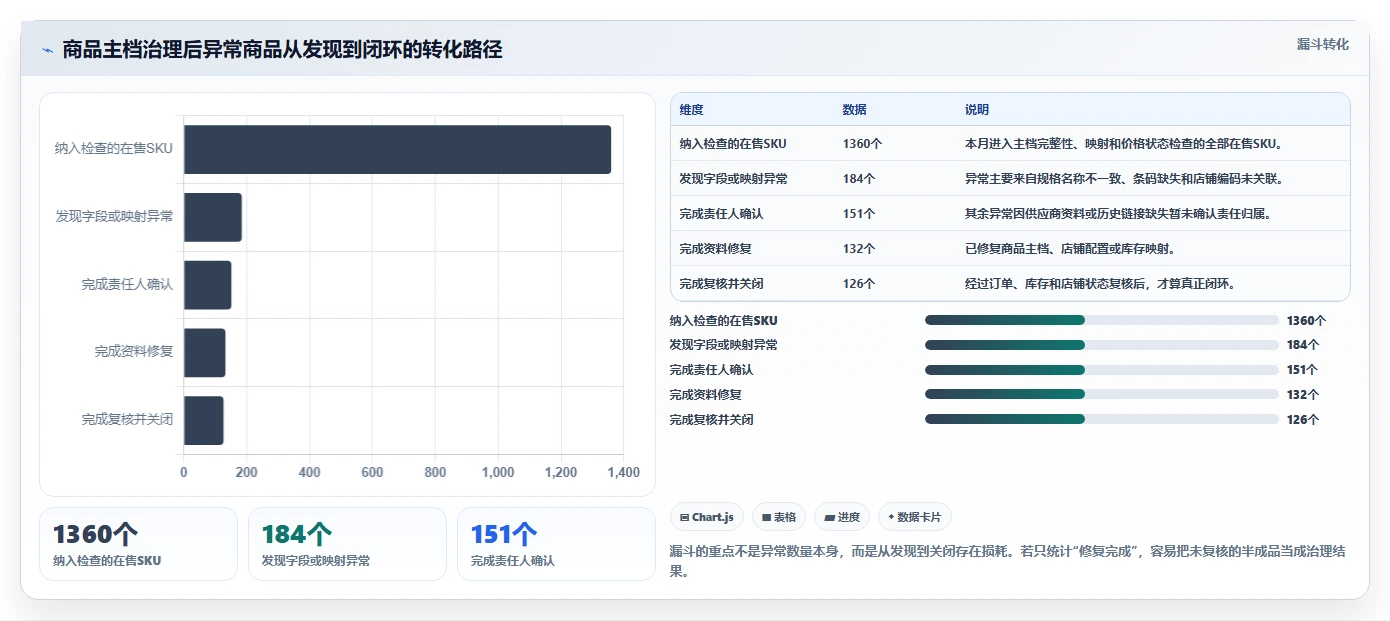Click the 完成复核并关闭 chart bar
The image size is (1390, 621).
click(204, 420)
